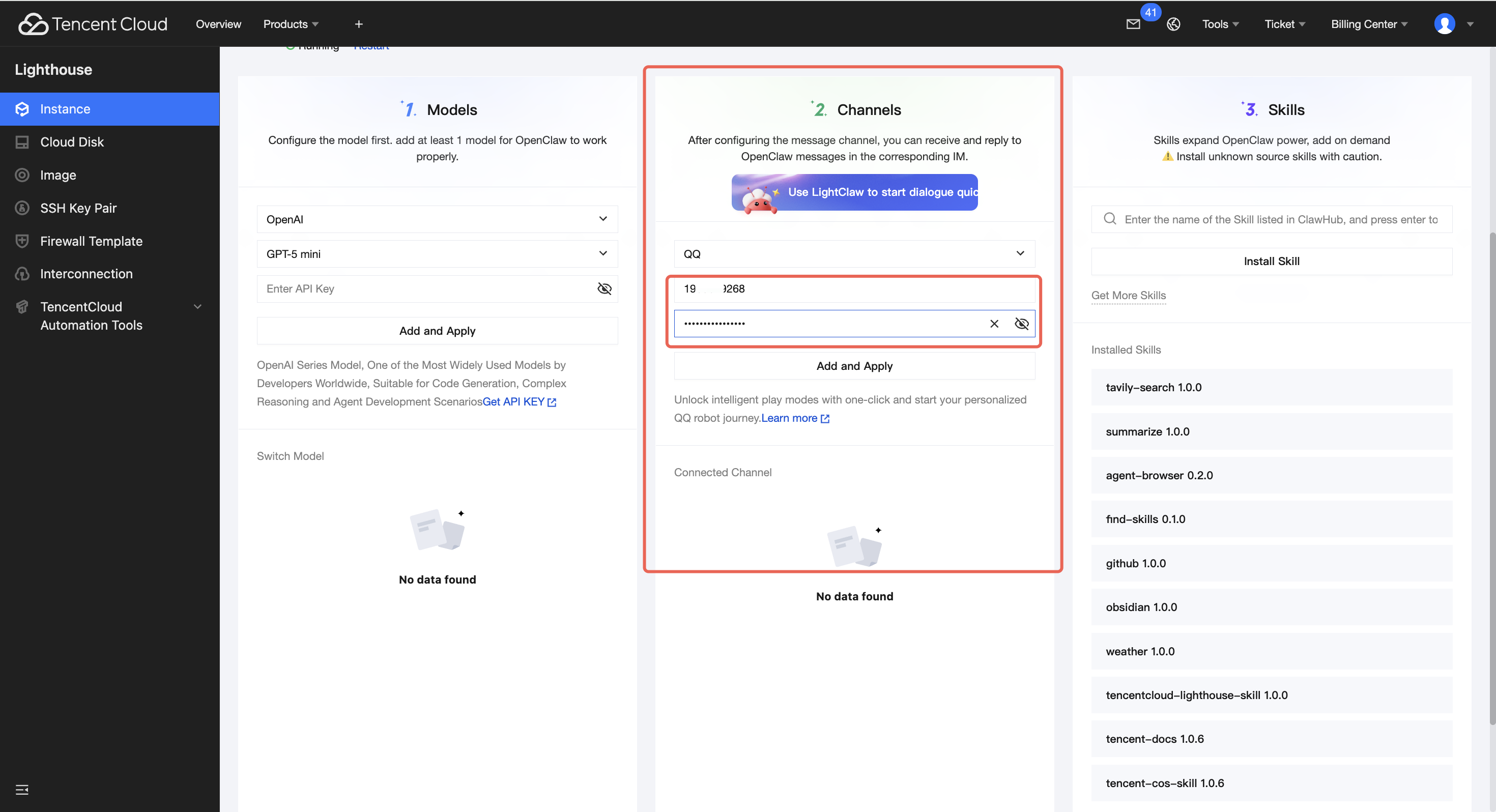This screenshot has height=812, width=1496.
Task: Expand TencentCloud Automation Tools menu
Action: pos(197,307)
